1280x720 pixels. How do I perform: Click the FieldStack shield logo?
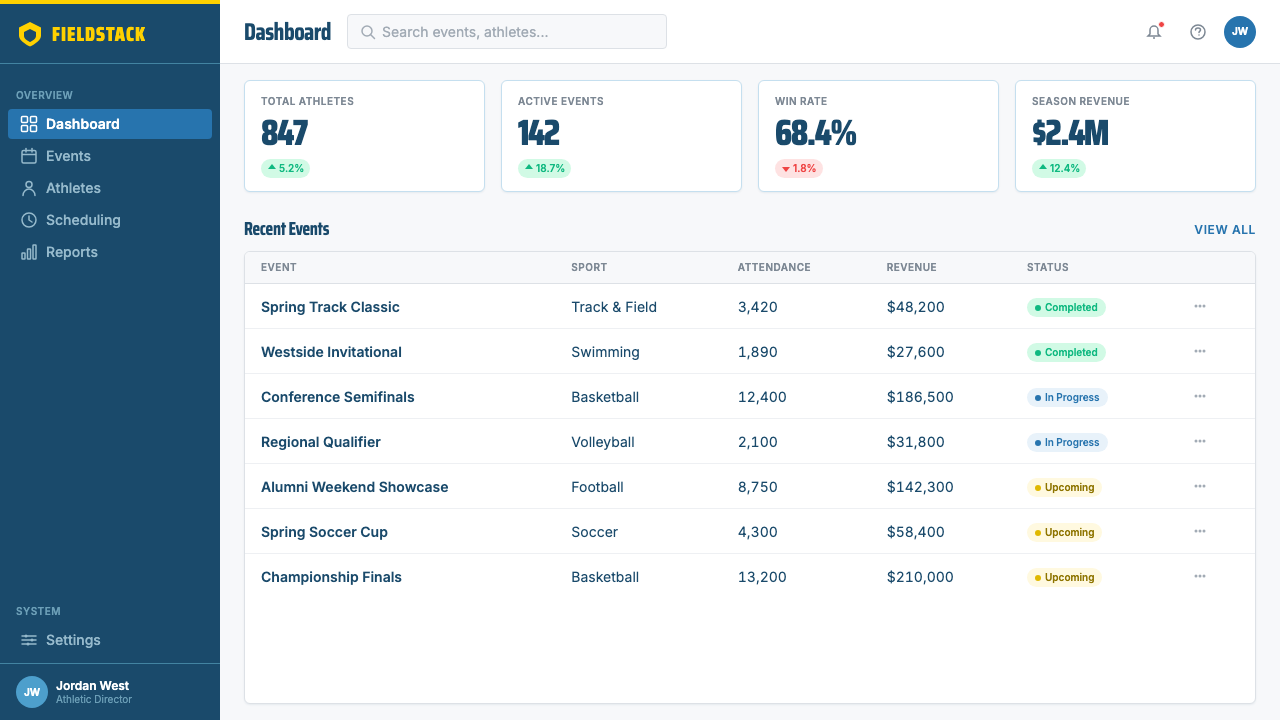pos(30,34)
